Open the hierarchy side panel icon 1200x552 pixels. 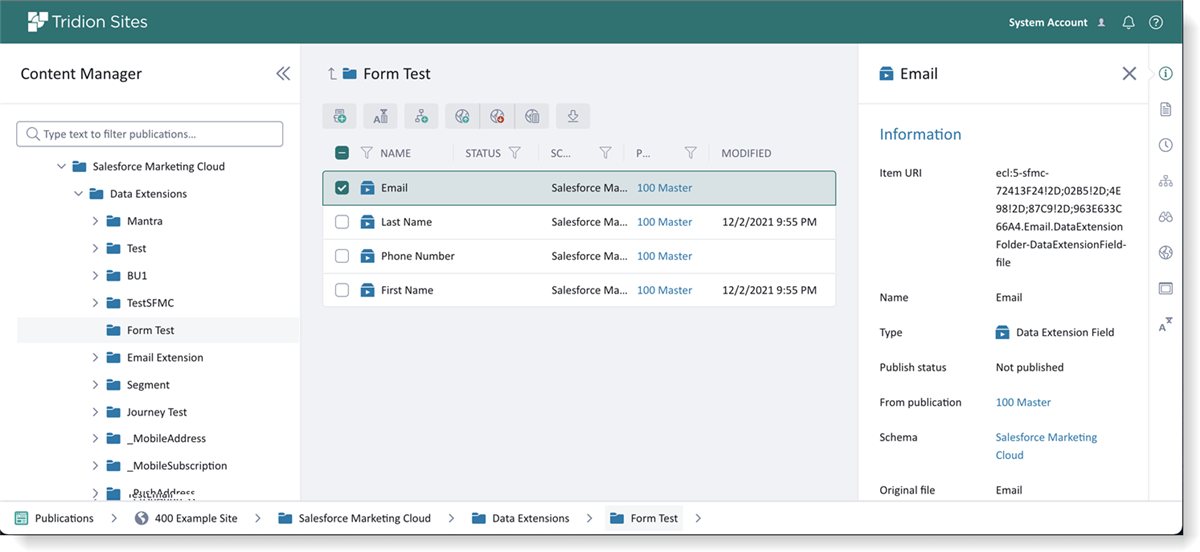coord(1166,181)
